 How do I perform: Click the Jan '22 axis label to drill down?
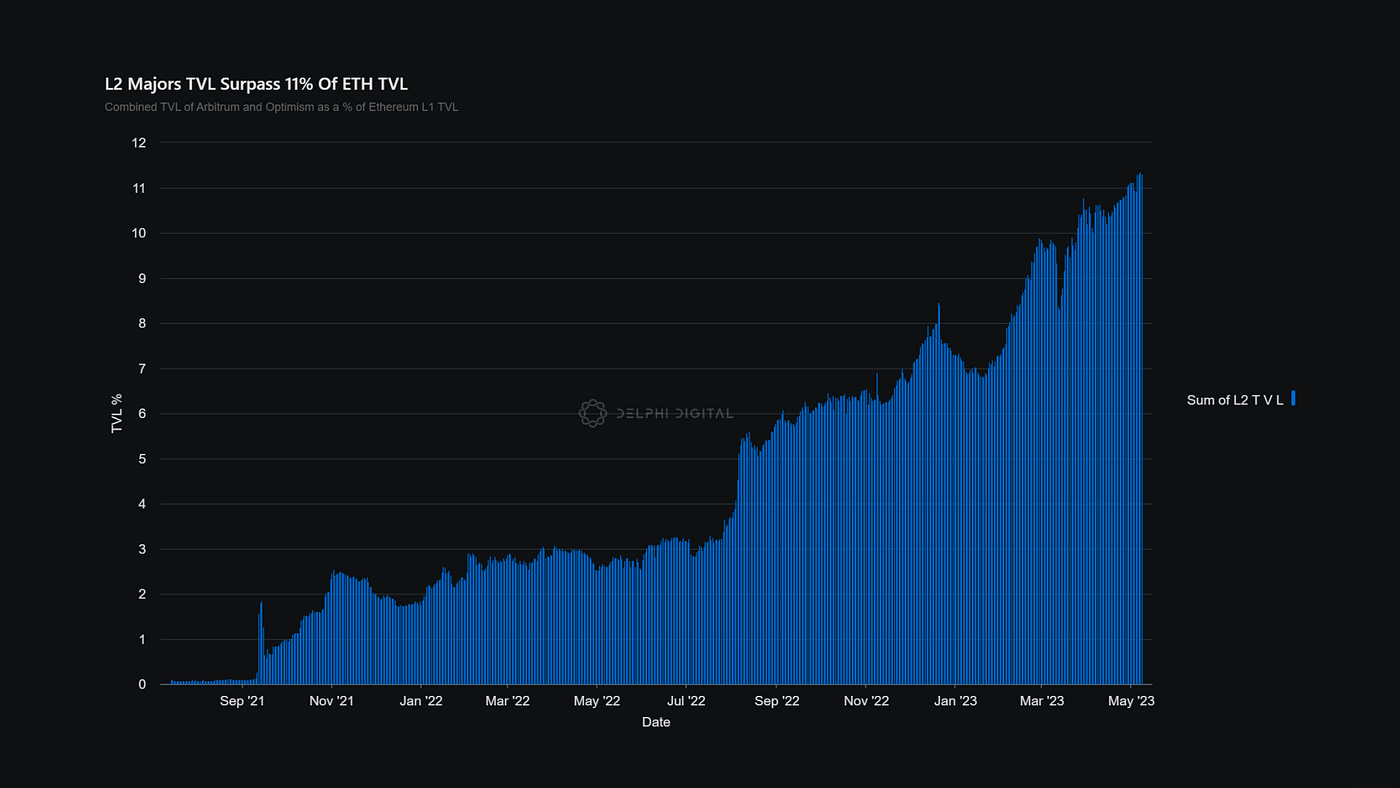(421, 700)
